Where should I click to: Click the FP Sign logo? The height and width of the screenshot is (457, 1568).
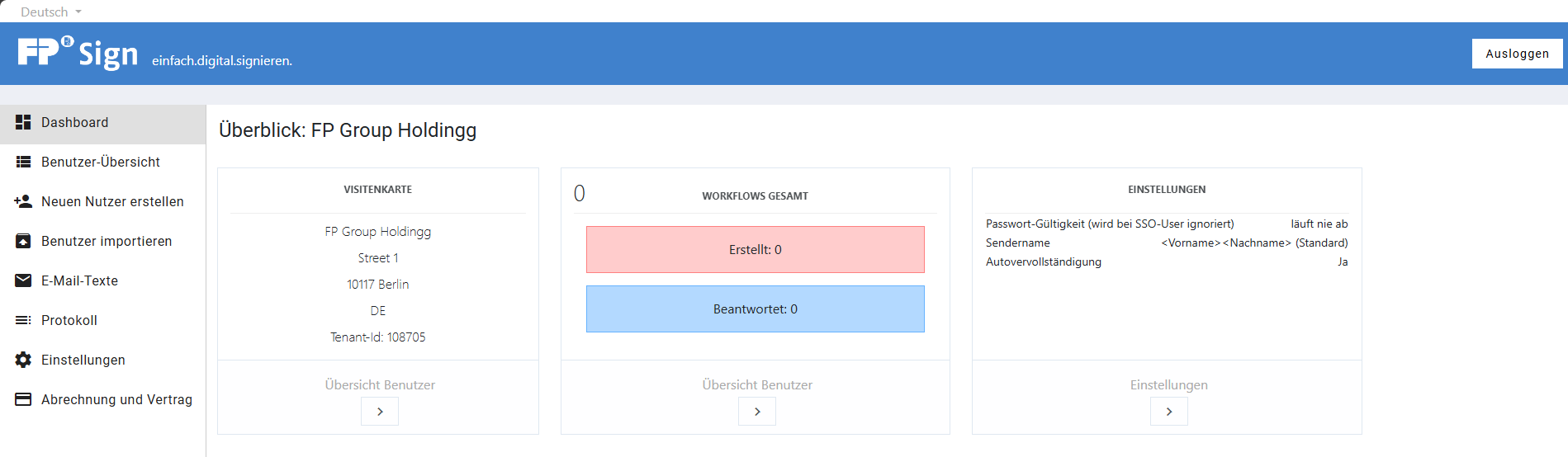(x=78, y=53)
